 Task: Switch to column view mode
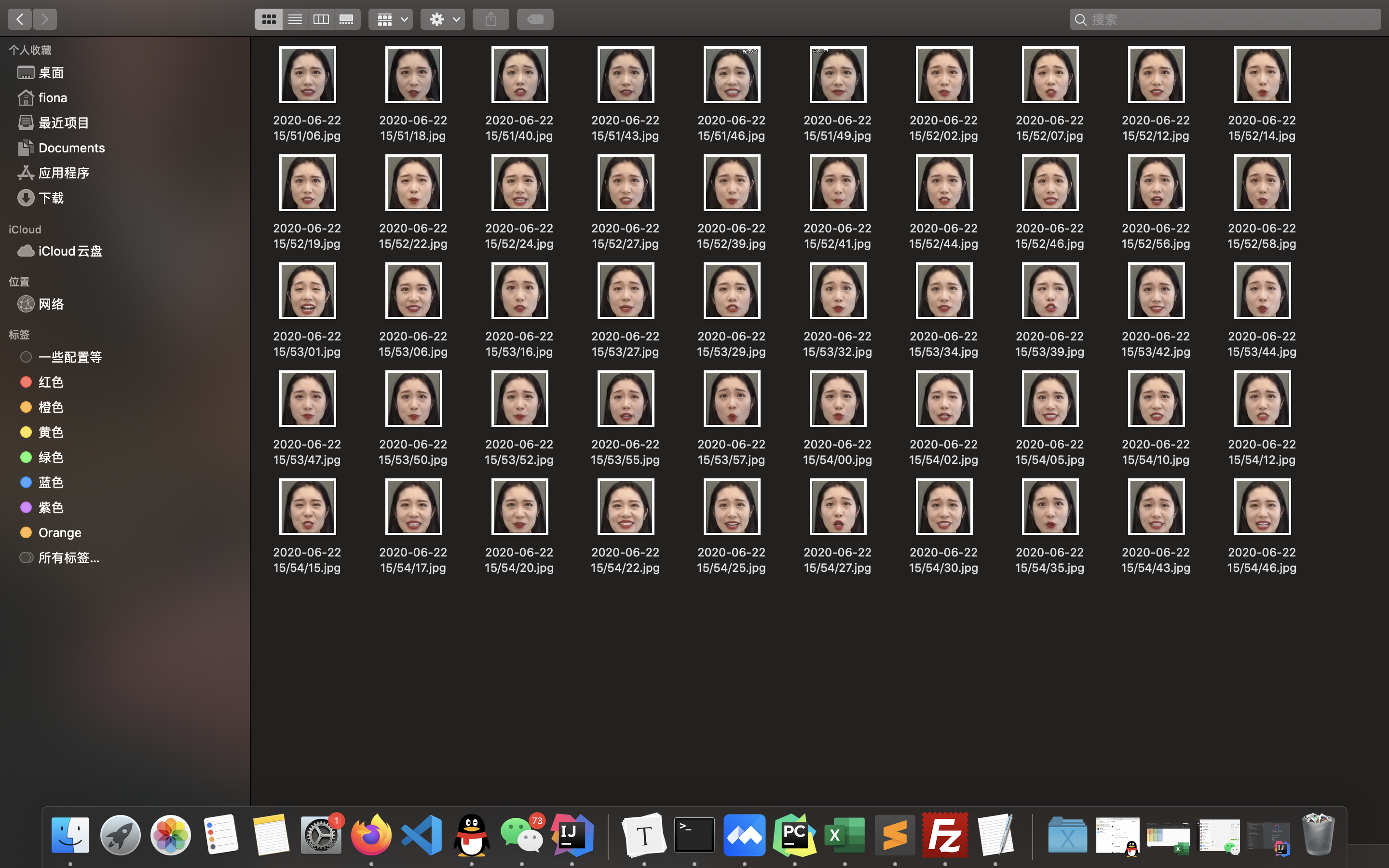321,19
